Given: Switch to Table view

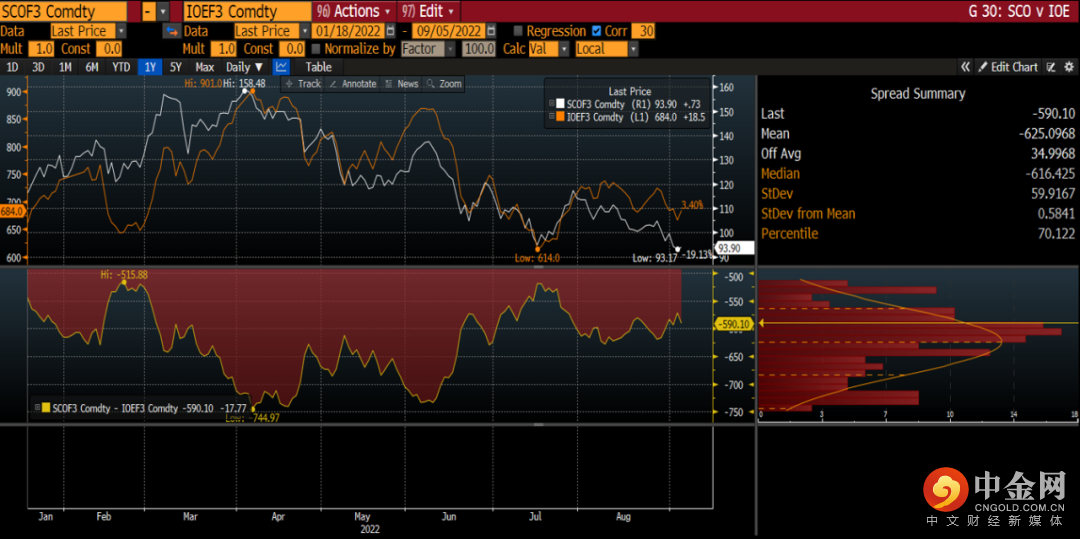Looking at the screenshot, I should pyautogui.click(x=318, y=67).
